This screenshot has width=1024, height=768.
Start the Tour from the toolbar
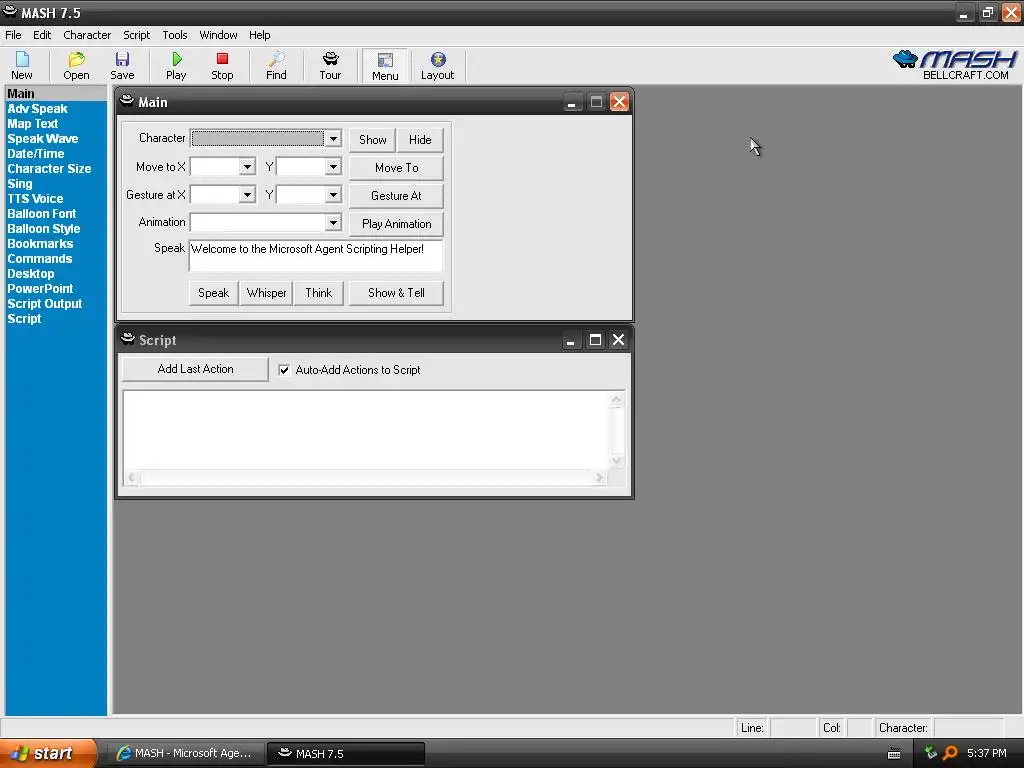(x=330, y=65)
